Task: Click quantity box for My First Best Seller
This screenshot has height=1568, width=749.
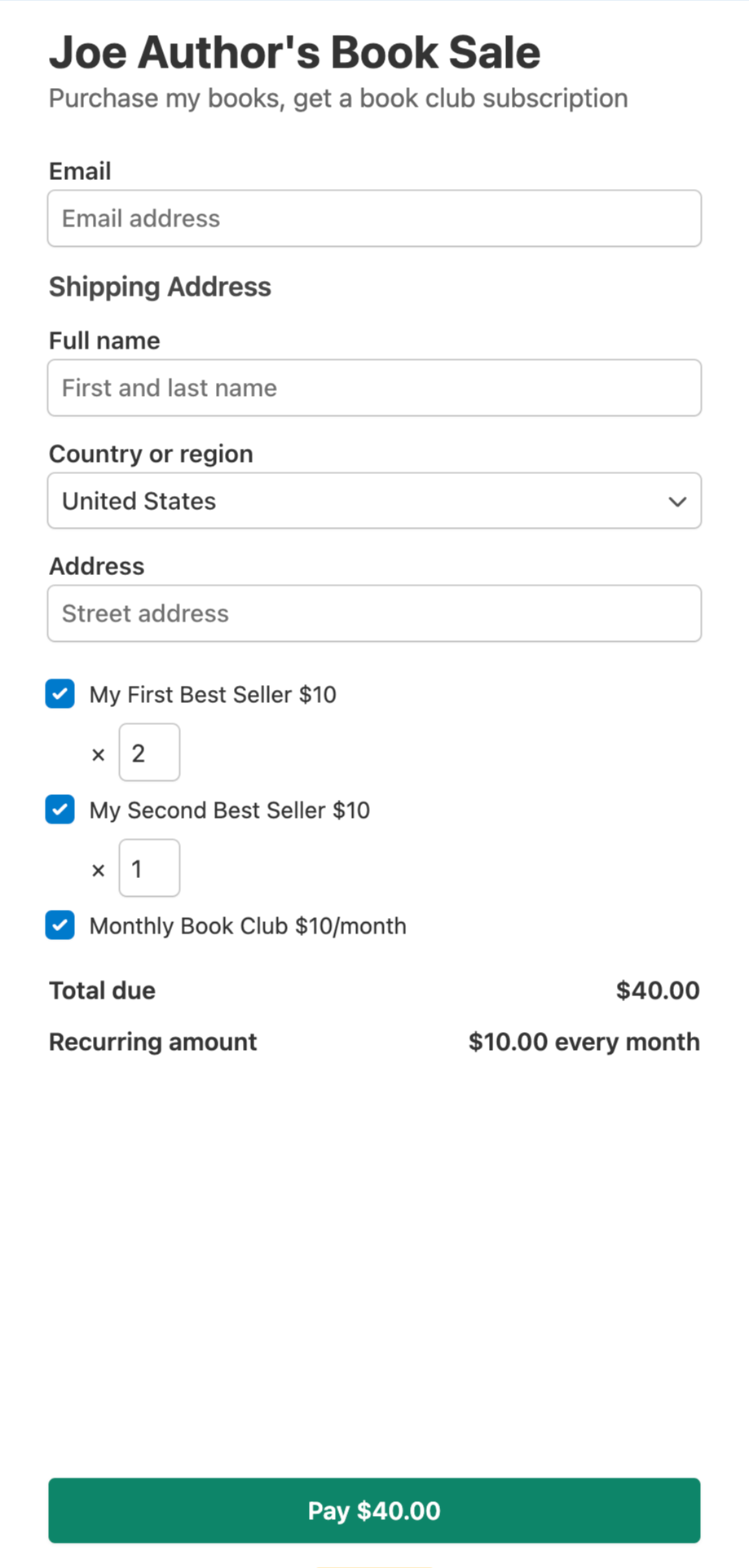Action: pyautogui.click(x=149, y=753)
